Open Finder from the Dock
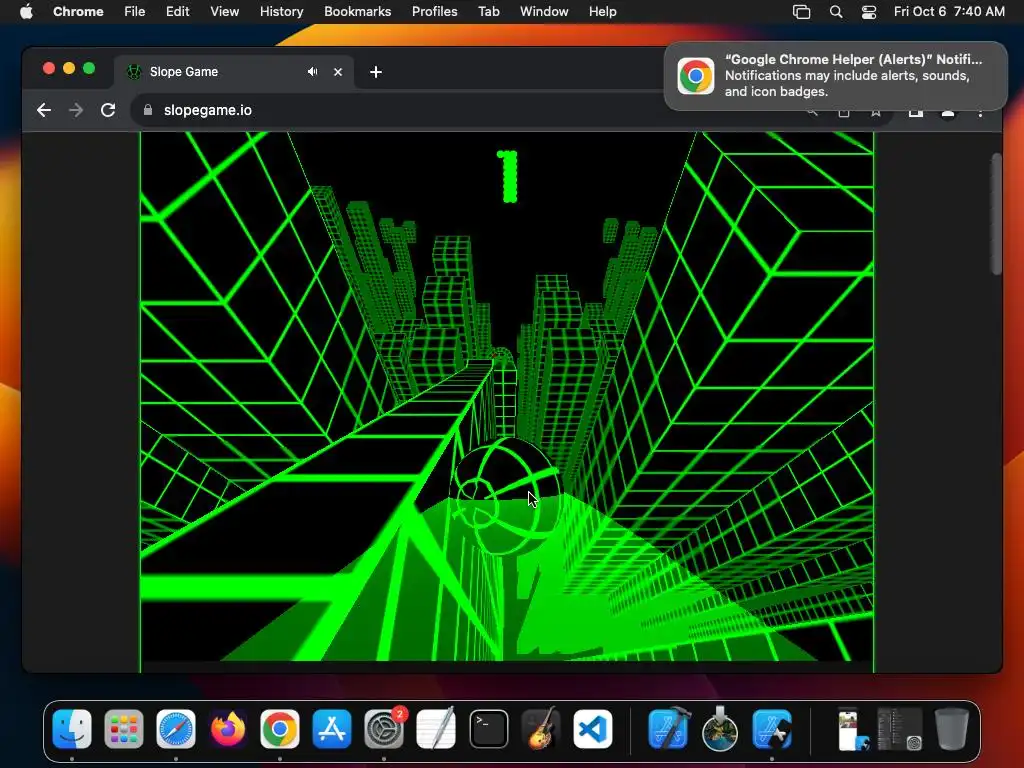This screenshot has height=768, width=1024. tap(72, 729)
